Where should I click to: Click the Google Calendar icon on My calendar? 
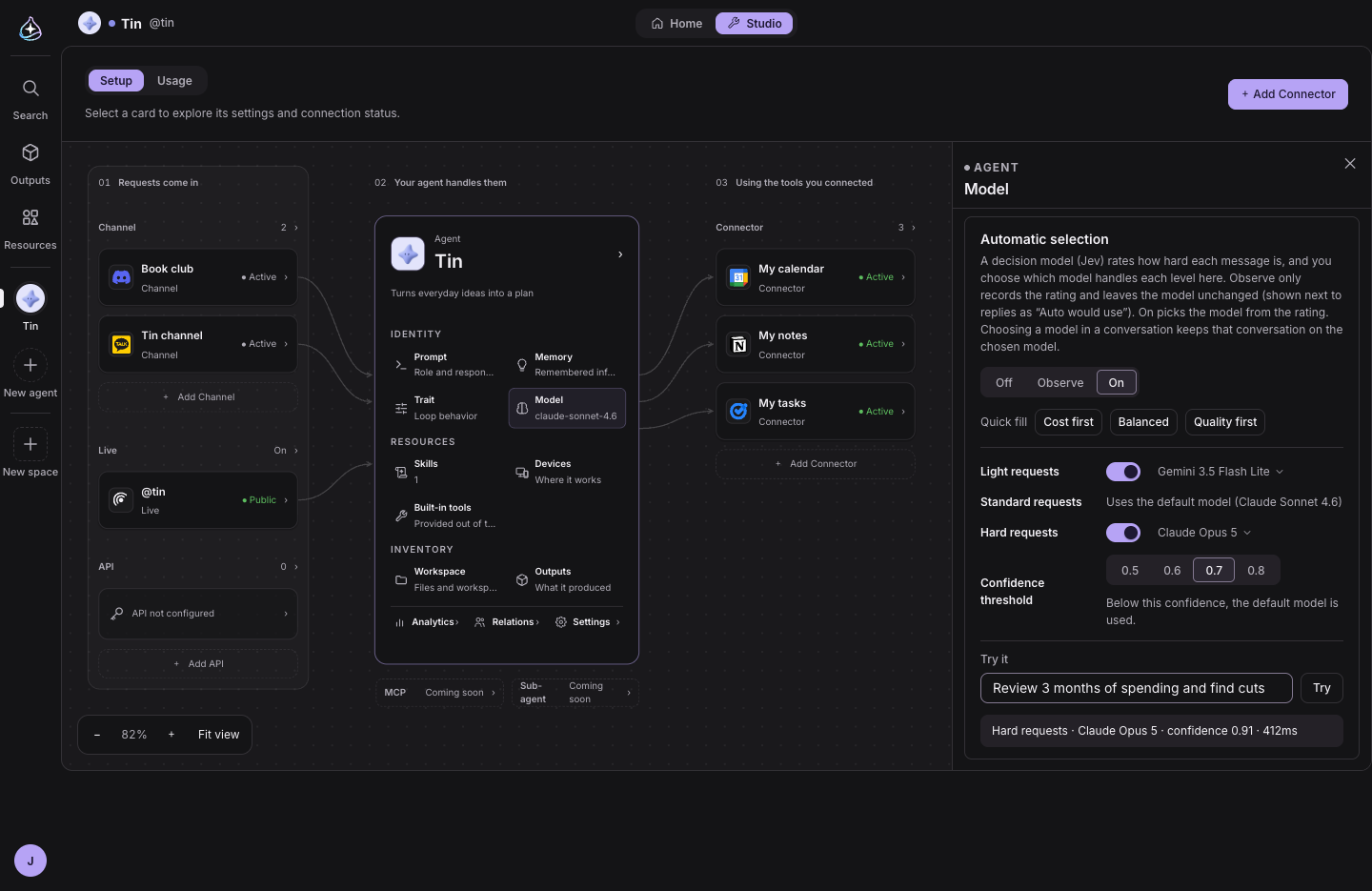tap(738, 277)
